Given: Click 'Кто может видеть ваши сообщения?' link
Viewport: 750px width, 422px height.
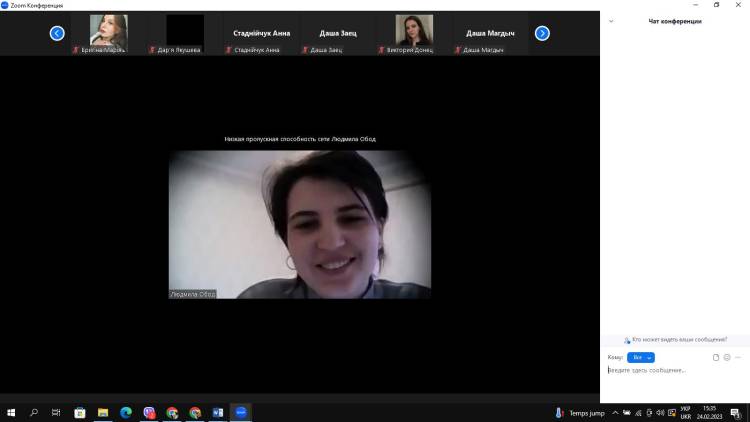Looking at the screenshot, I should click(x=678, y=340).
